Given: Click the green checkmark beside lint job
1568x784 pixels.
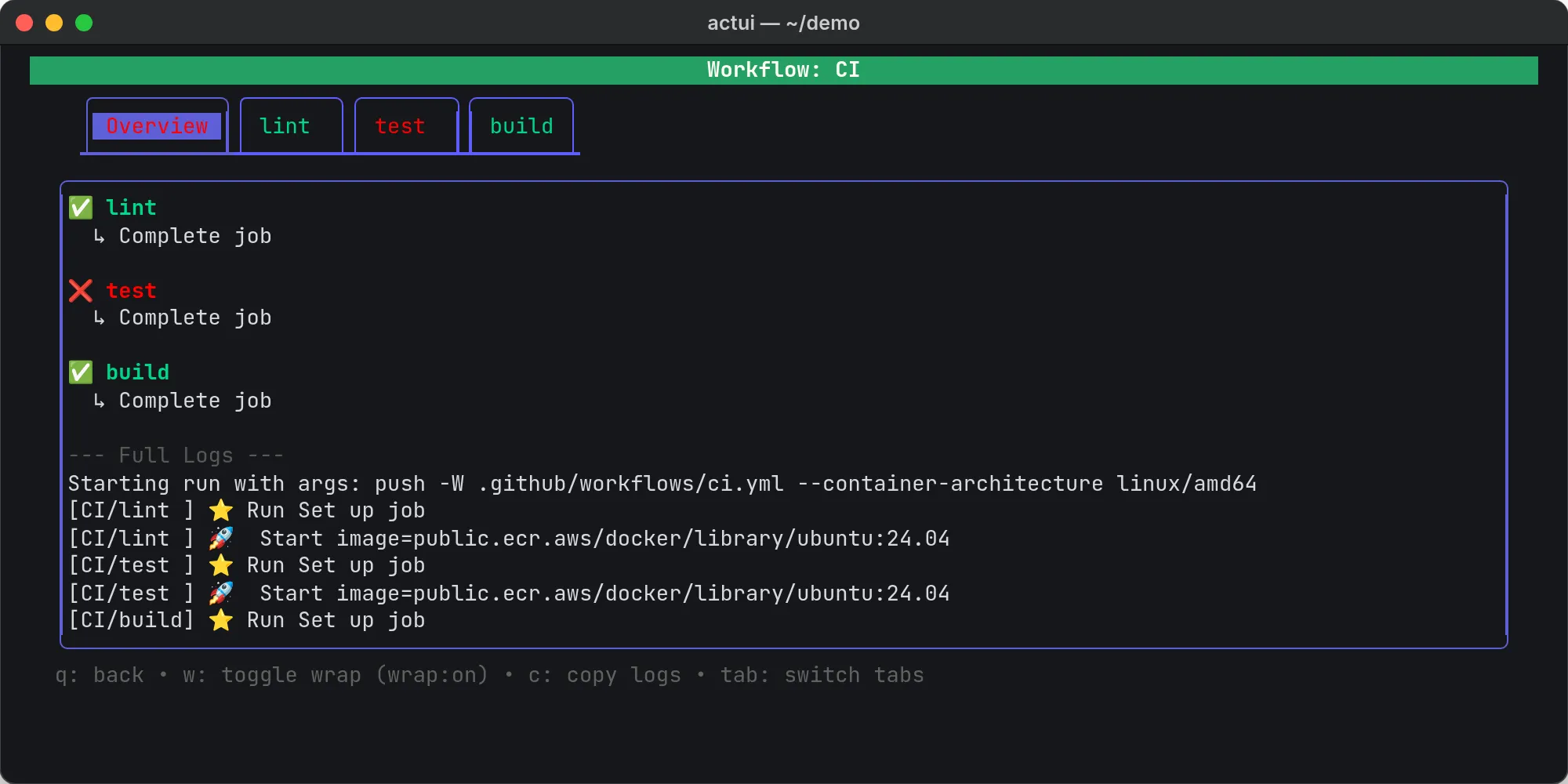Looking at the screenshot, I should tap(81, 208).
